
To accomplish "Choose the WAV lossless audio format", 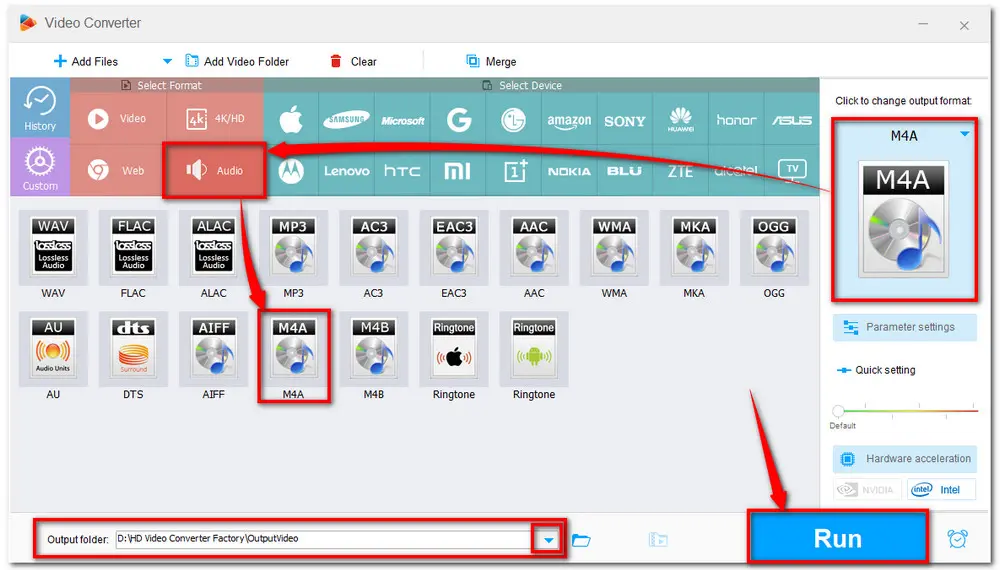I will (53, 247).
